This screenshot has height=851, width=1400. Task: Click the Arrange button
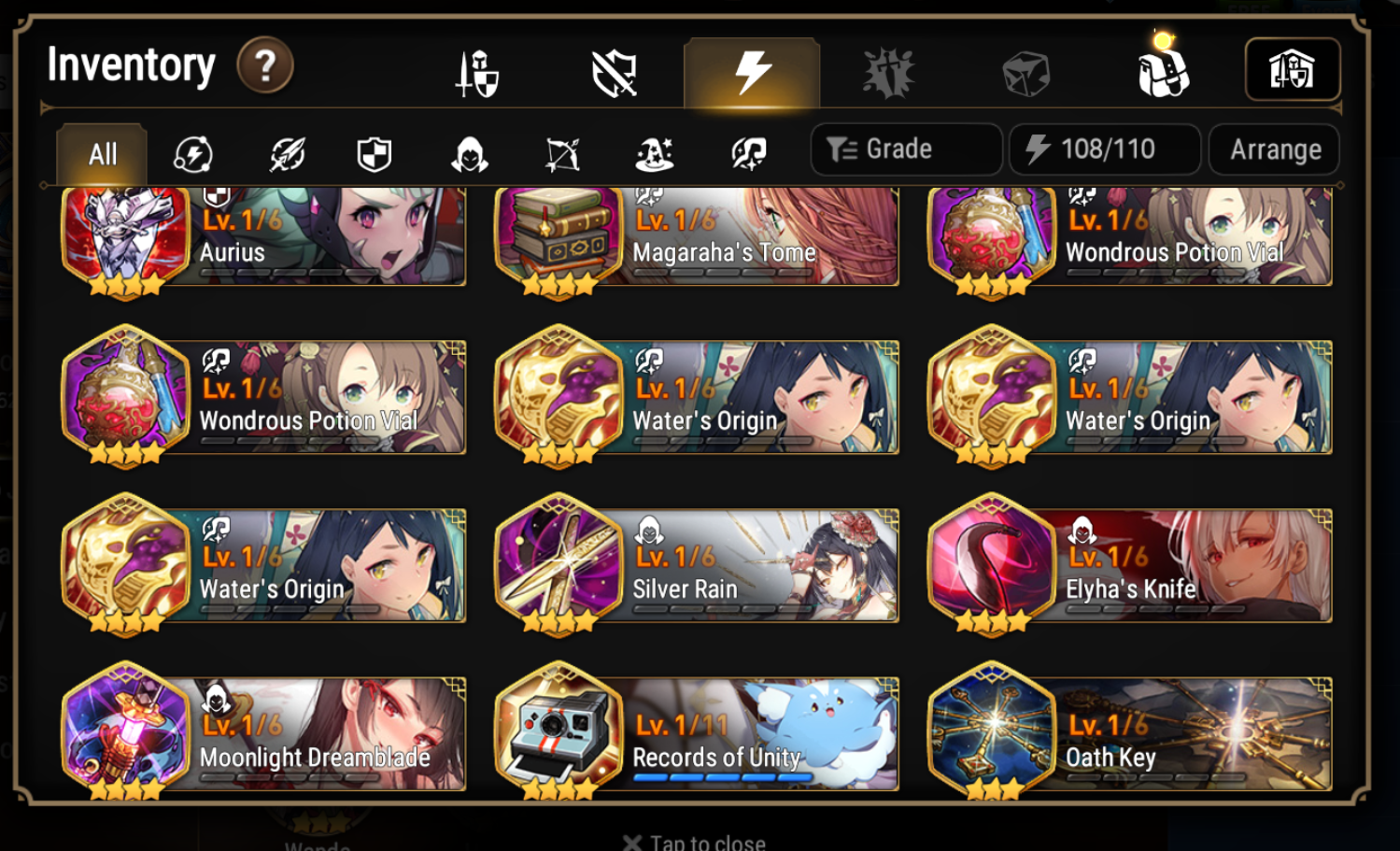coord(1275,149)
